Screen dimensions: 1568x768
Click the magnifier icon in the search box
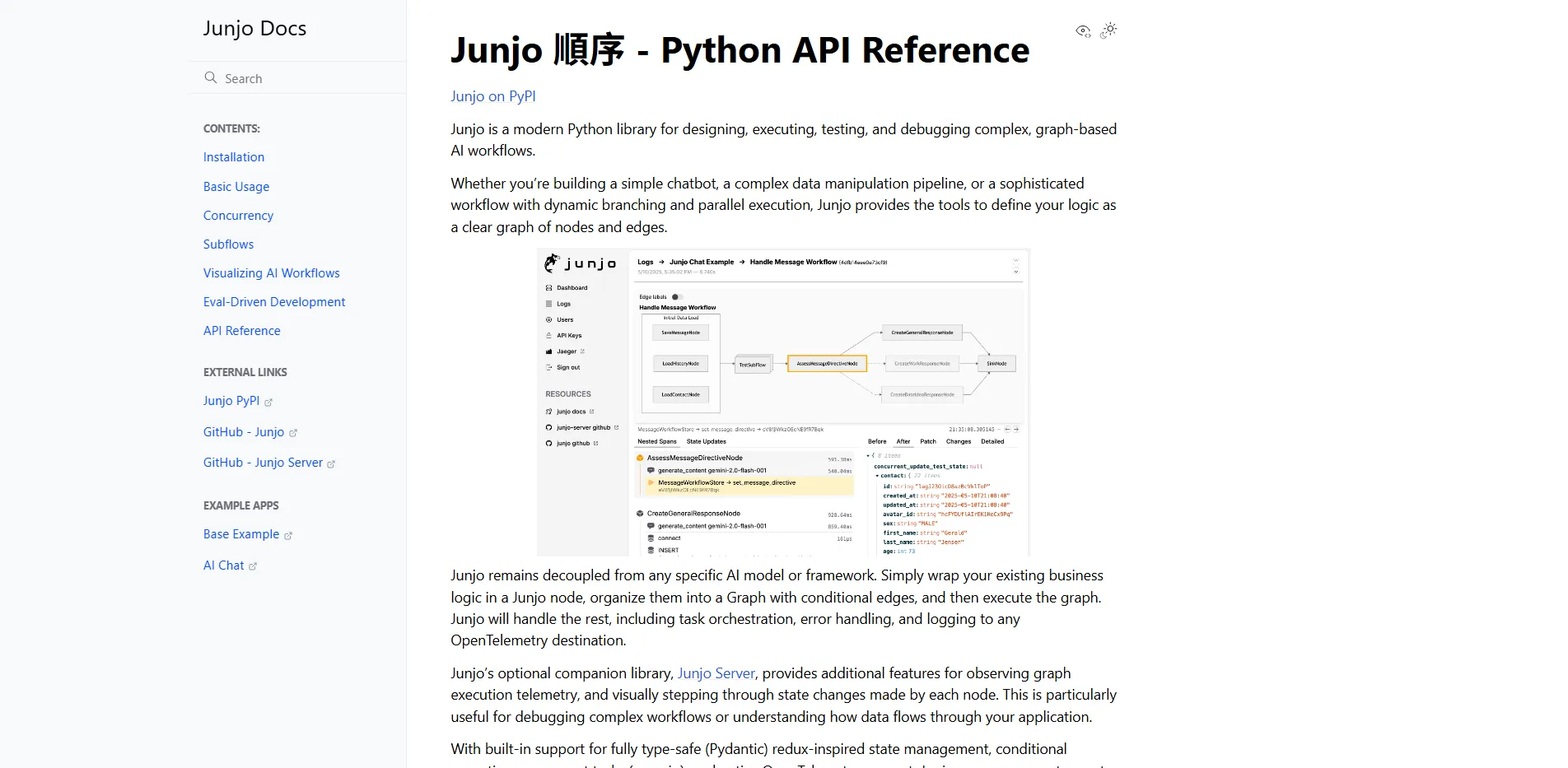coord(211,78)
